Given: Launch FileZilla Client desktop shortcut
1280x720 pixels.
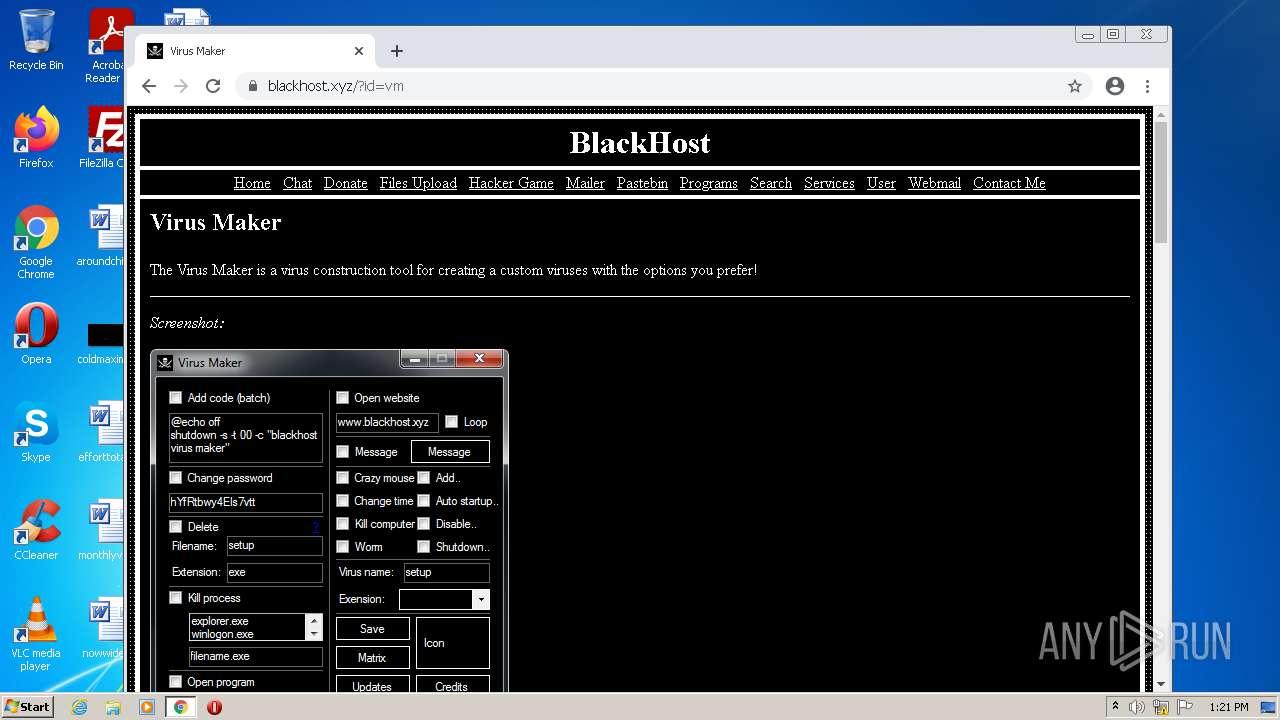Looking at the screenshot, I should (x=103, y=137).
